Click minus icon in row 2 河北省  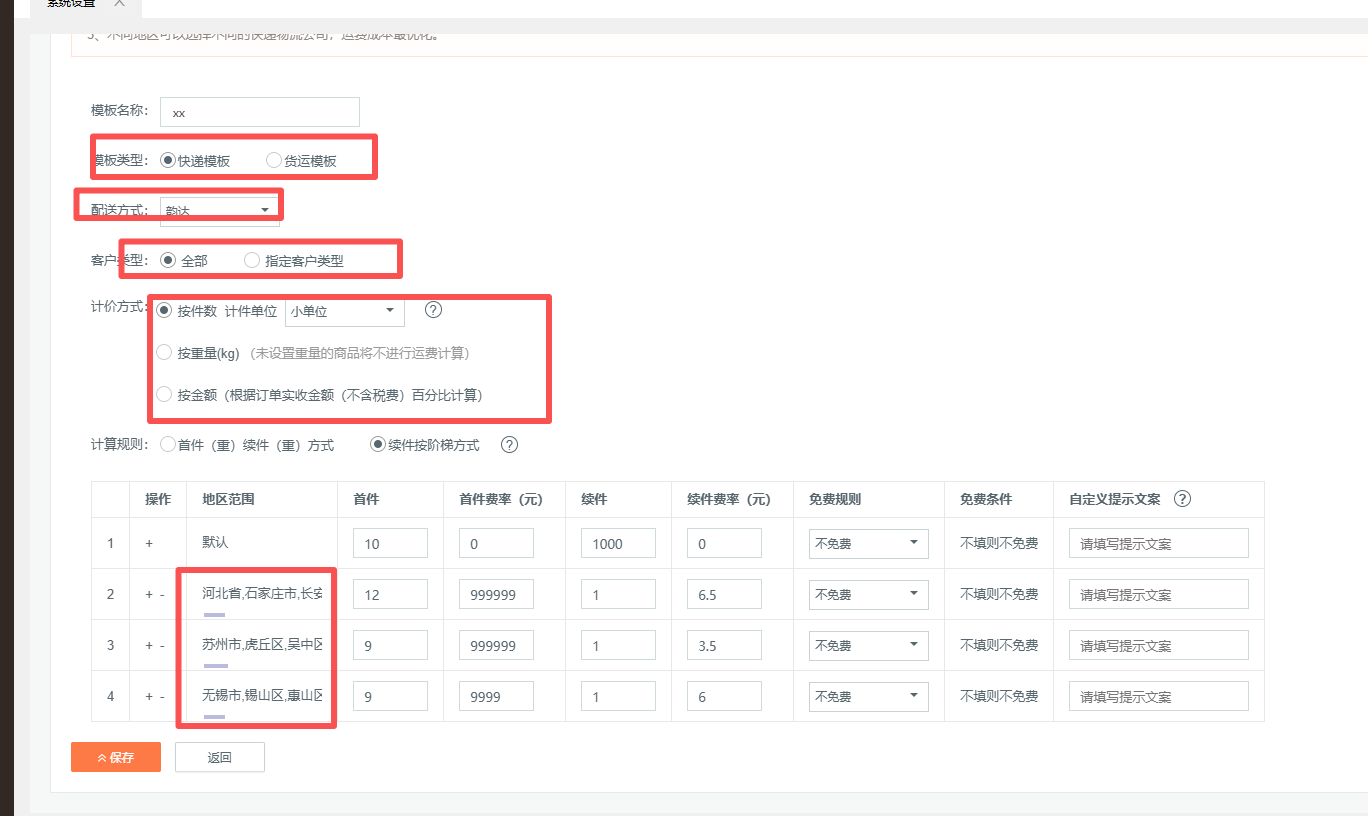[x=162, y=595]
